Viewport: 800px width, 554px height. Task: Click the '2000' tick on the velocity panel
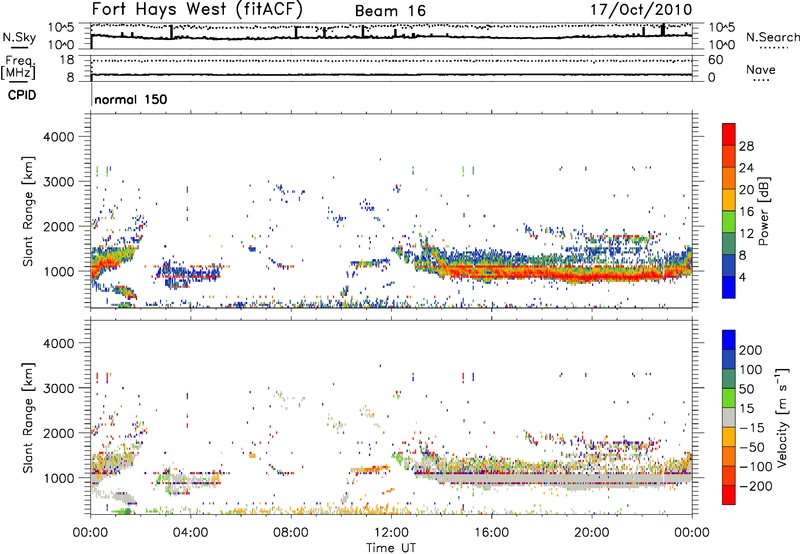59,433
